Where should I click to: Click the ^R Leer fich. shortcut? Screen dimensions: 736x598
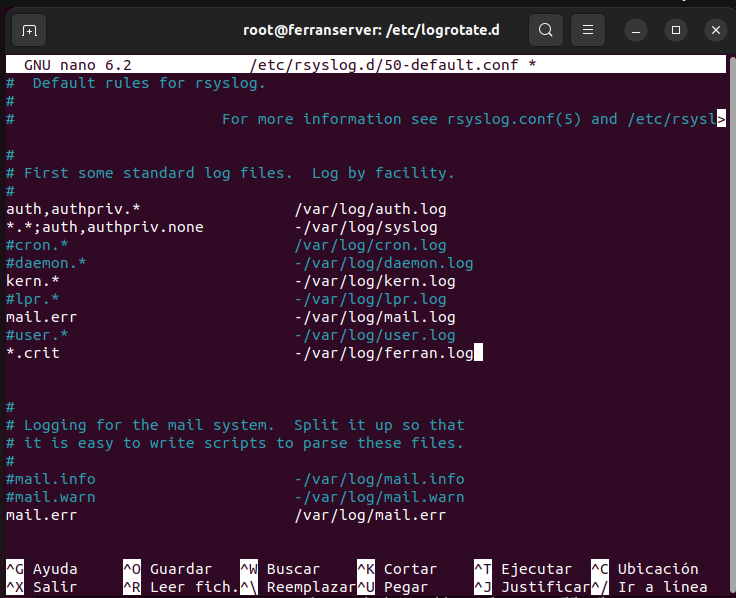(180, 587)
